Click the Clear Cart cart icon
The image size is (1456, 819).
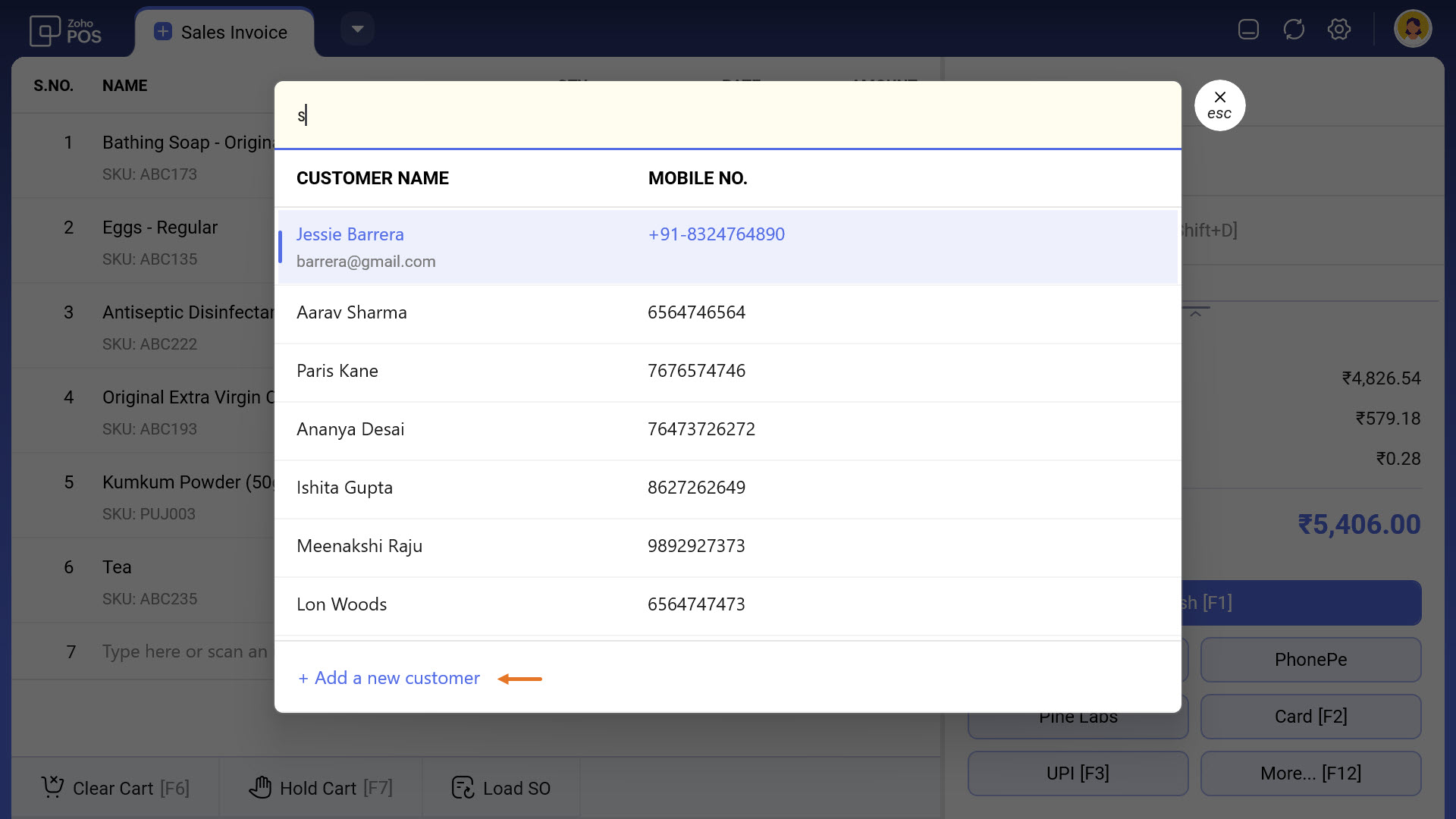(x=52, y=788)
